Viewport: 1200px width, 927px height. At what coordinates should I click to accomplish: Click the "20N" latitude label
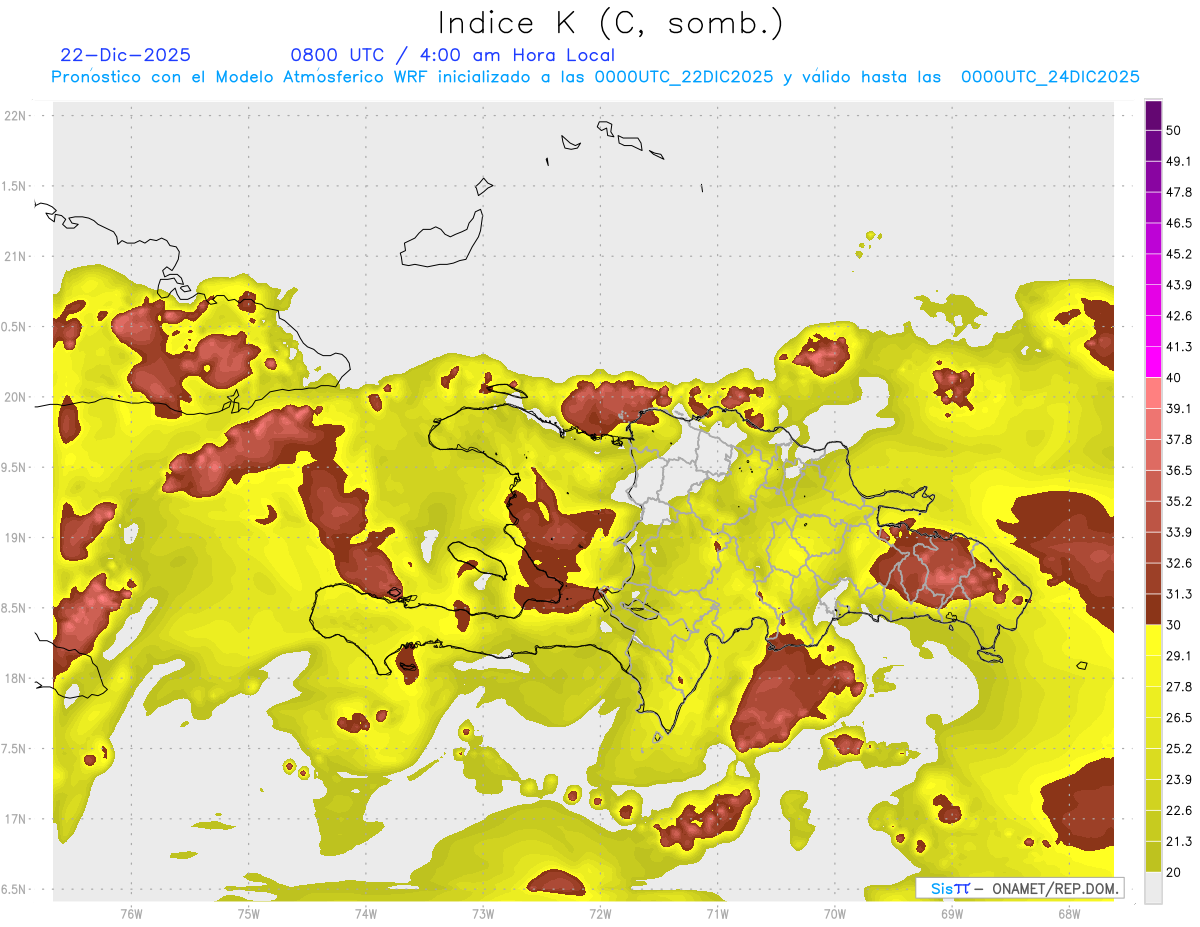pyautogui.click(x=14, y=397)
